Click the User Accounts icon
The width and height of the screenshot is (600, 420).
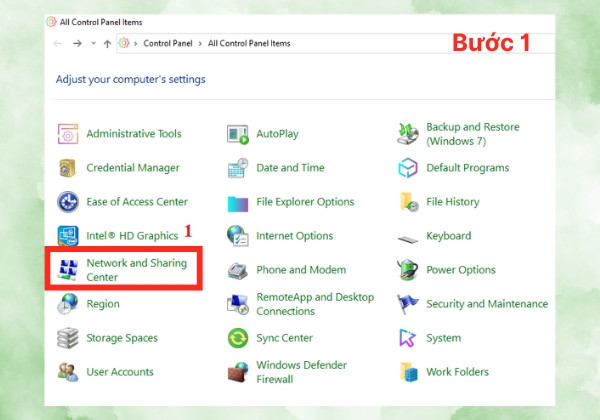tap(68, 372)
